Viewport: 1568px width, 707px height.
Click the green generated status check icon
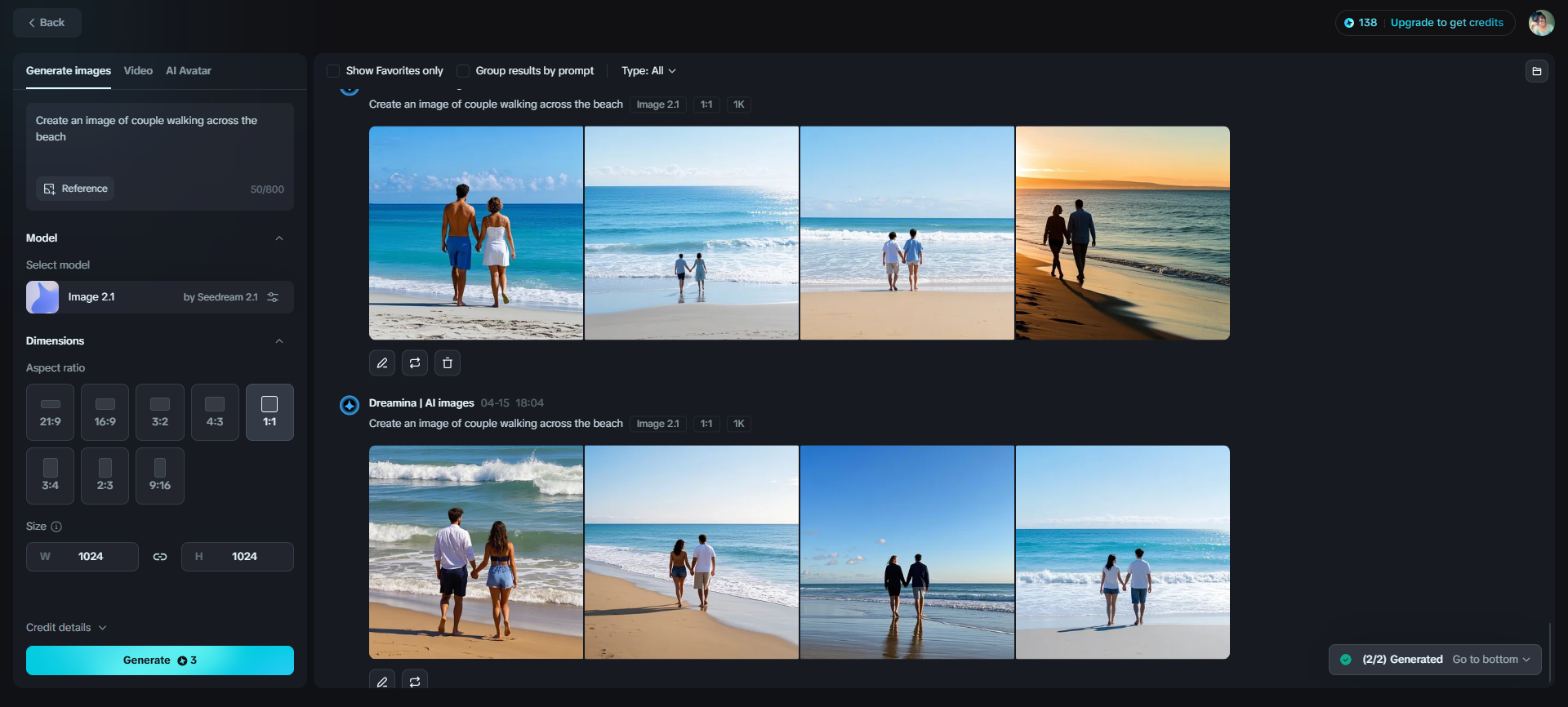1346,660
